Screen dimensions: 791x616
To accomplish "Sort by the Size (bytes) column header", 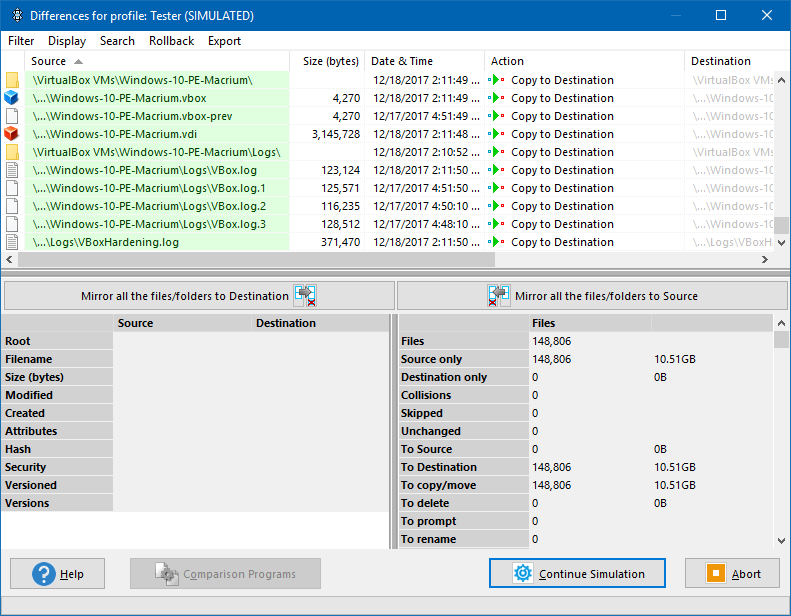I will (330, 61).
